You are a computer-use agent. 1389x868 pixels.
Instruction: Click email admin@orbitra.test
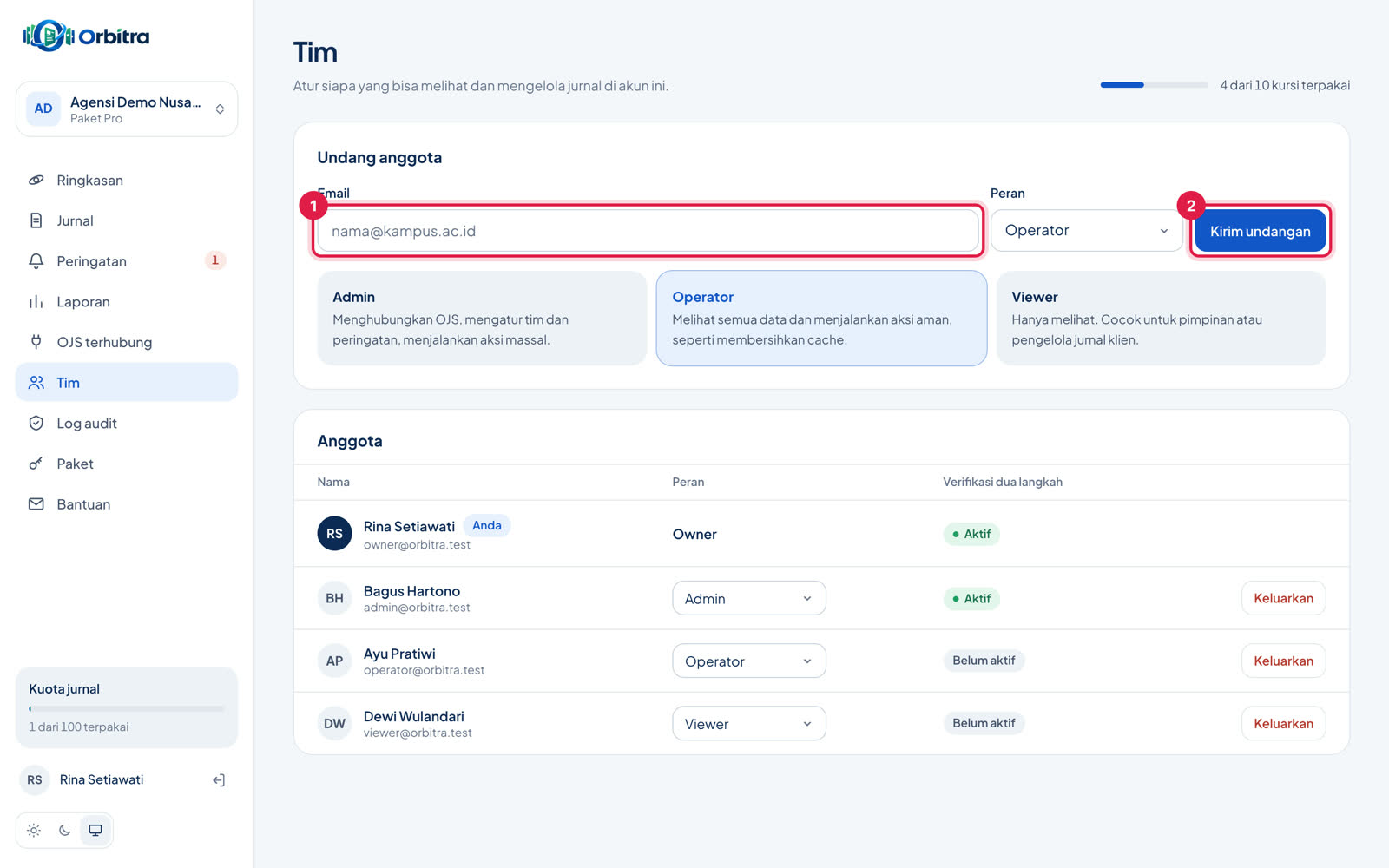click(x=417, y=608)
